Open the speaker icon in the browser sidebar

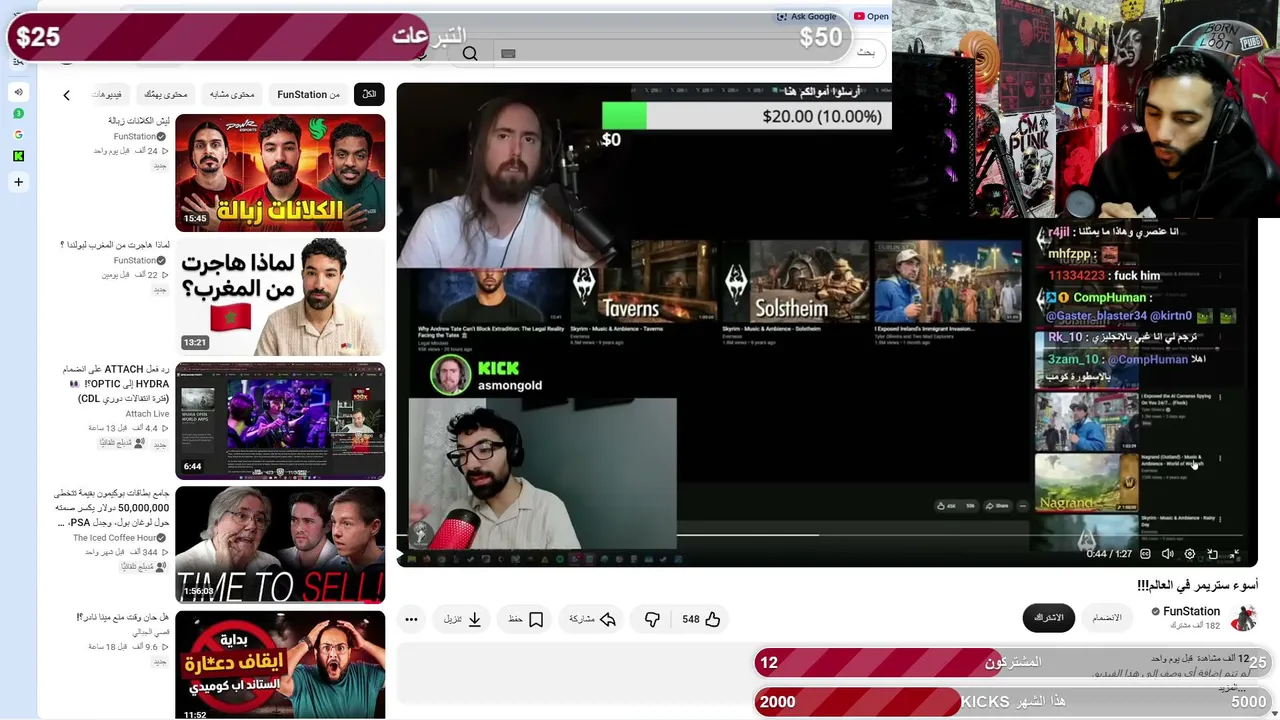coord(18,92)
